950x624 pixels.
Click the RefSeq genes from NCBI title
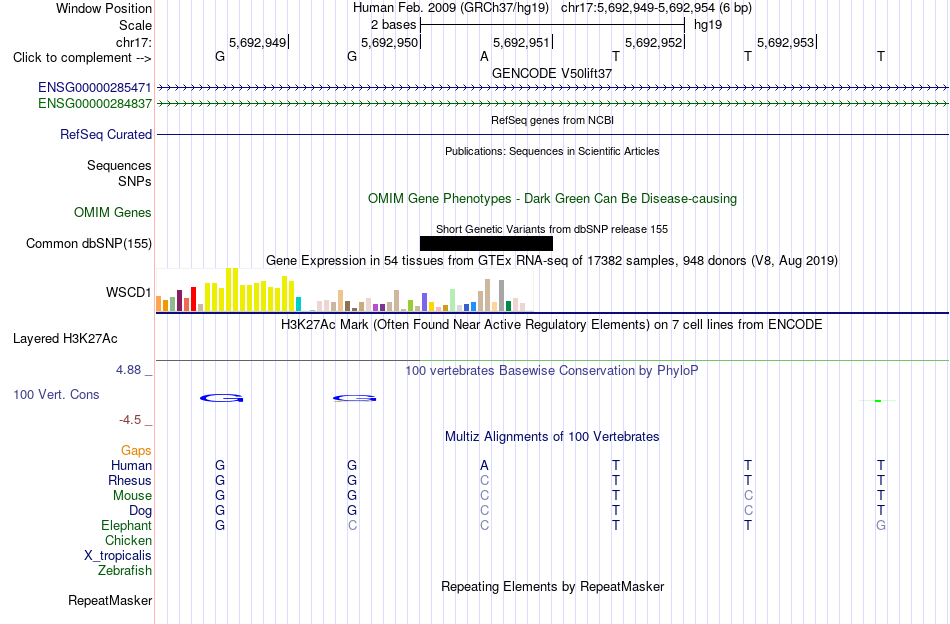[552, 120]
